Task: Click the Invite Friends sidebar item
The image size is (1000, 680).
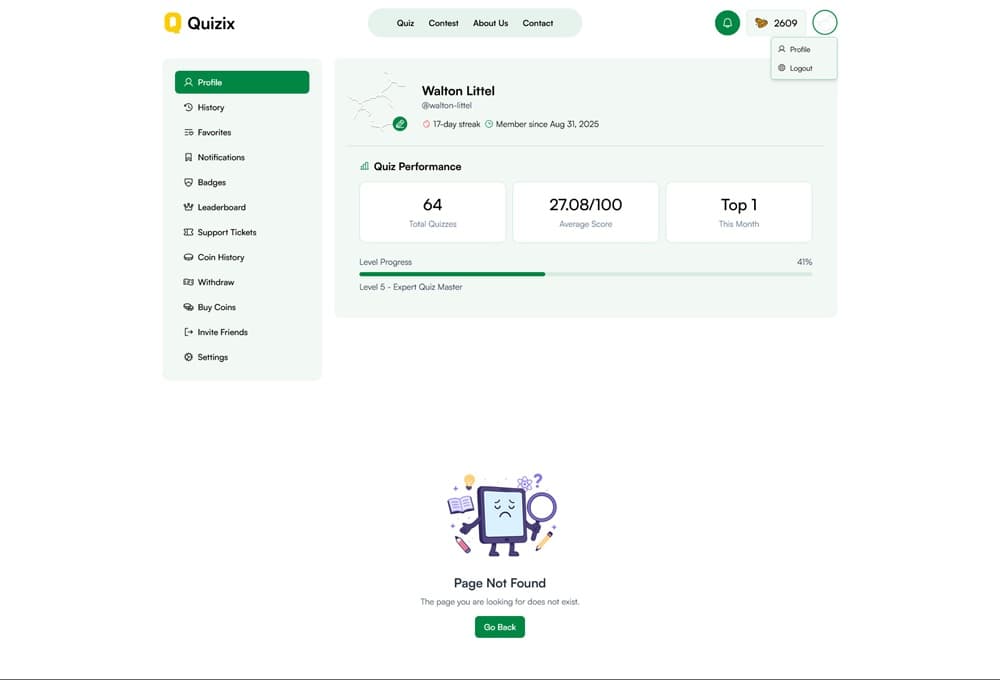Action: pyautogui.click(x=222, y=332)
